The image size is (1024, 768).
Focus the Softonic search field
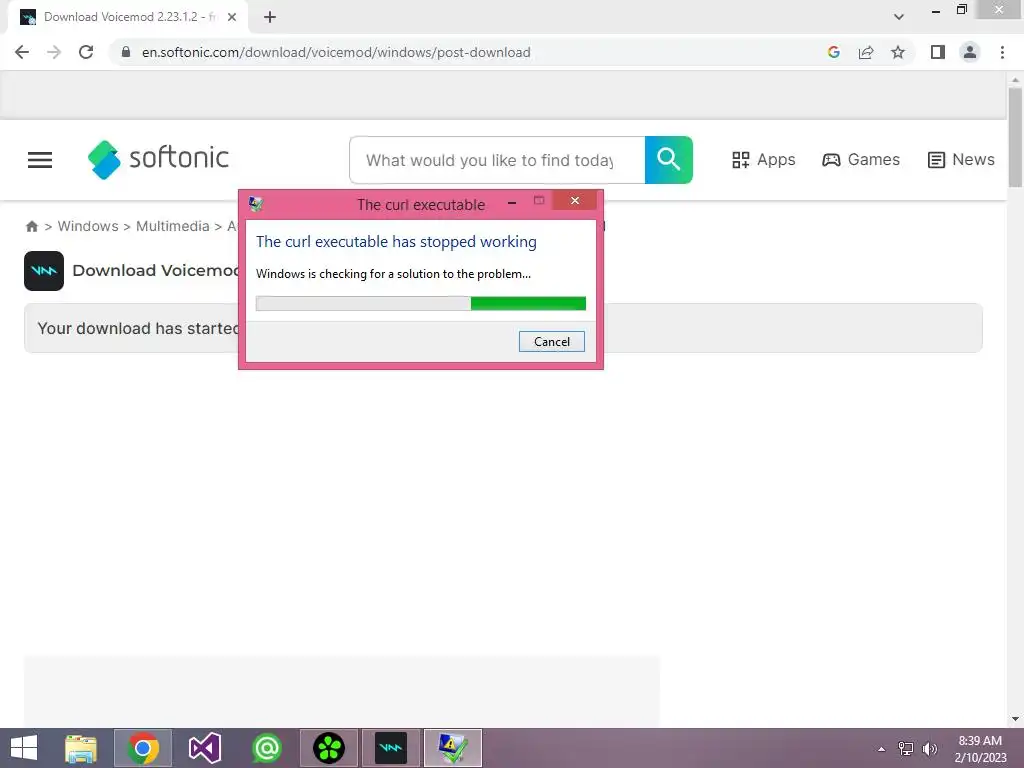click(x=497, y=160)
